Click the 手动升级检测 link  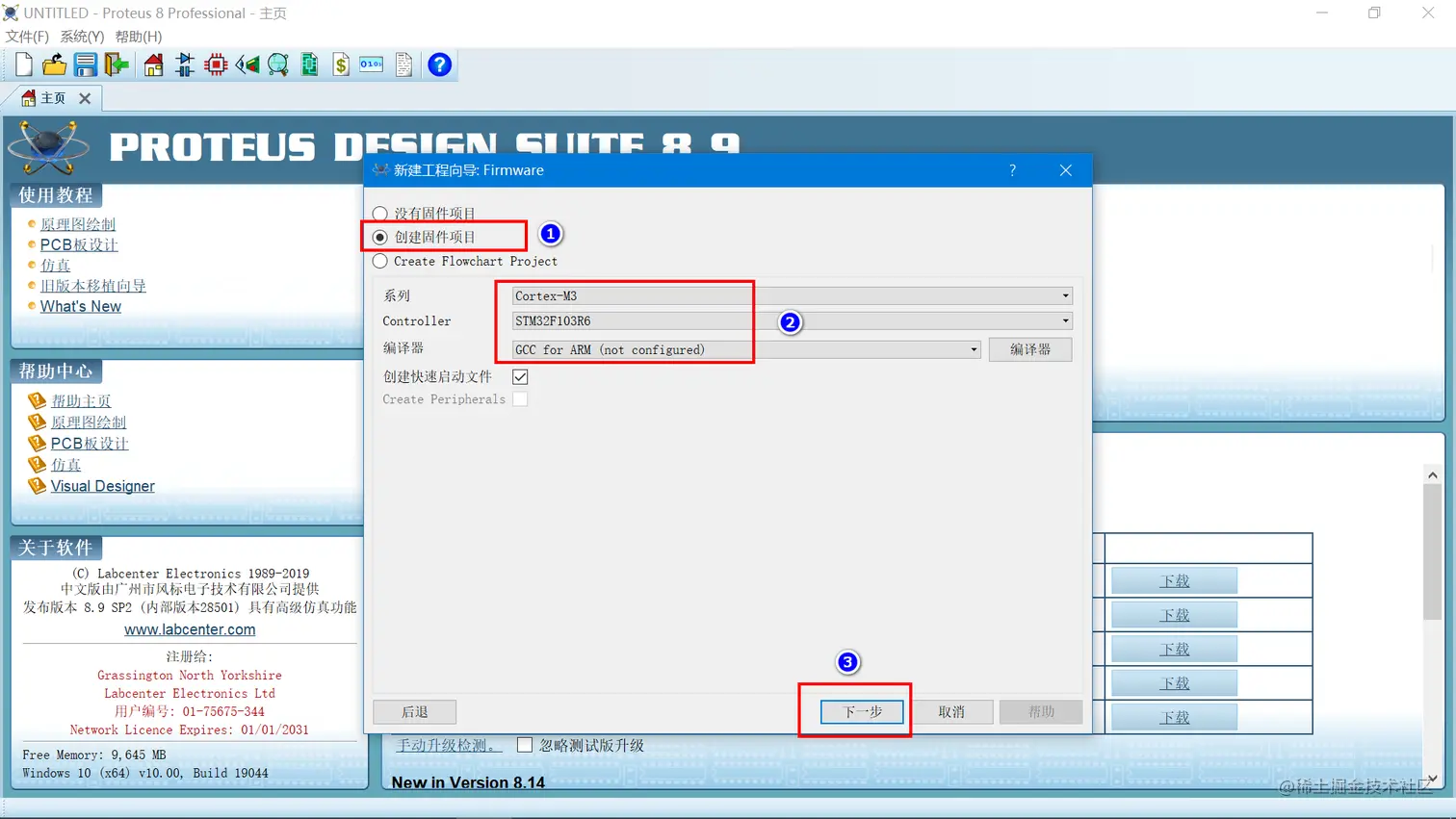[448, 745]
